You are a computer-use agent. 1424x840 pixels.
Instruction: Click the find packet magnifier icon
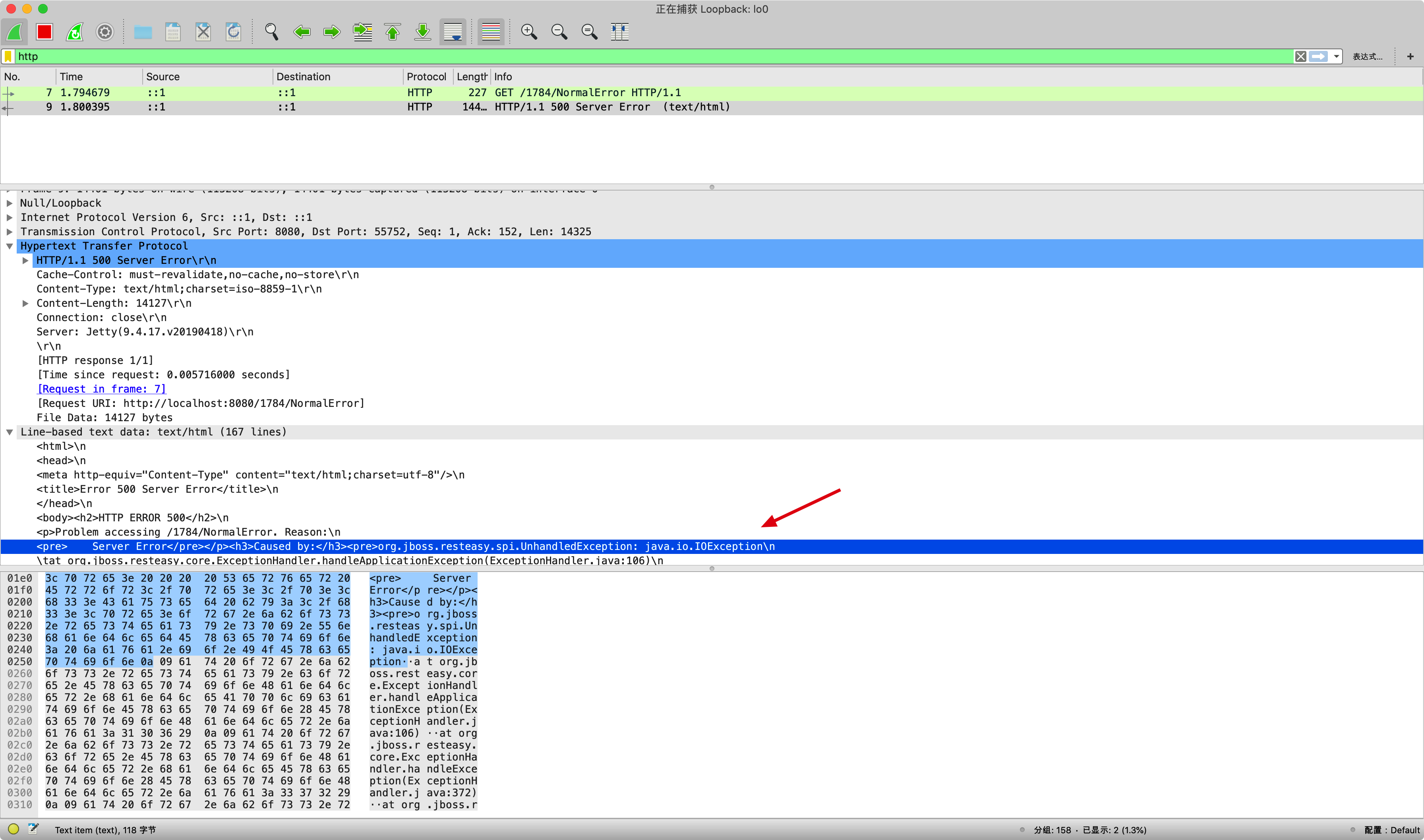pyautogui.click(x=272, y=32)
